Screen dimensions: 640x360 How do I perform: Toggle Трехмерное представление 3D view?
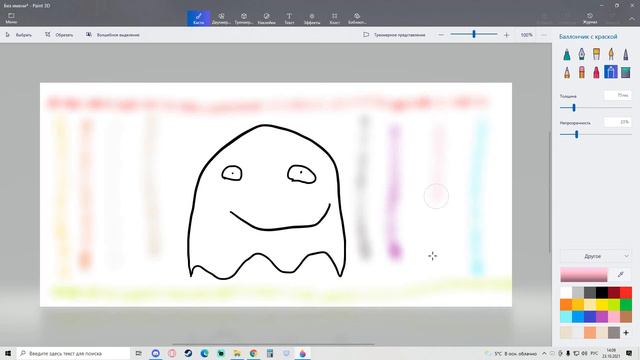pos(394,35)
